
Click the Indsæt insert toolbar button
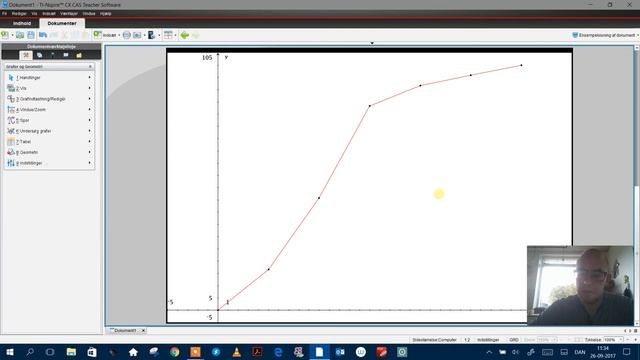(x=105, y=35)
